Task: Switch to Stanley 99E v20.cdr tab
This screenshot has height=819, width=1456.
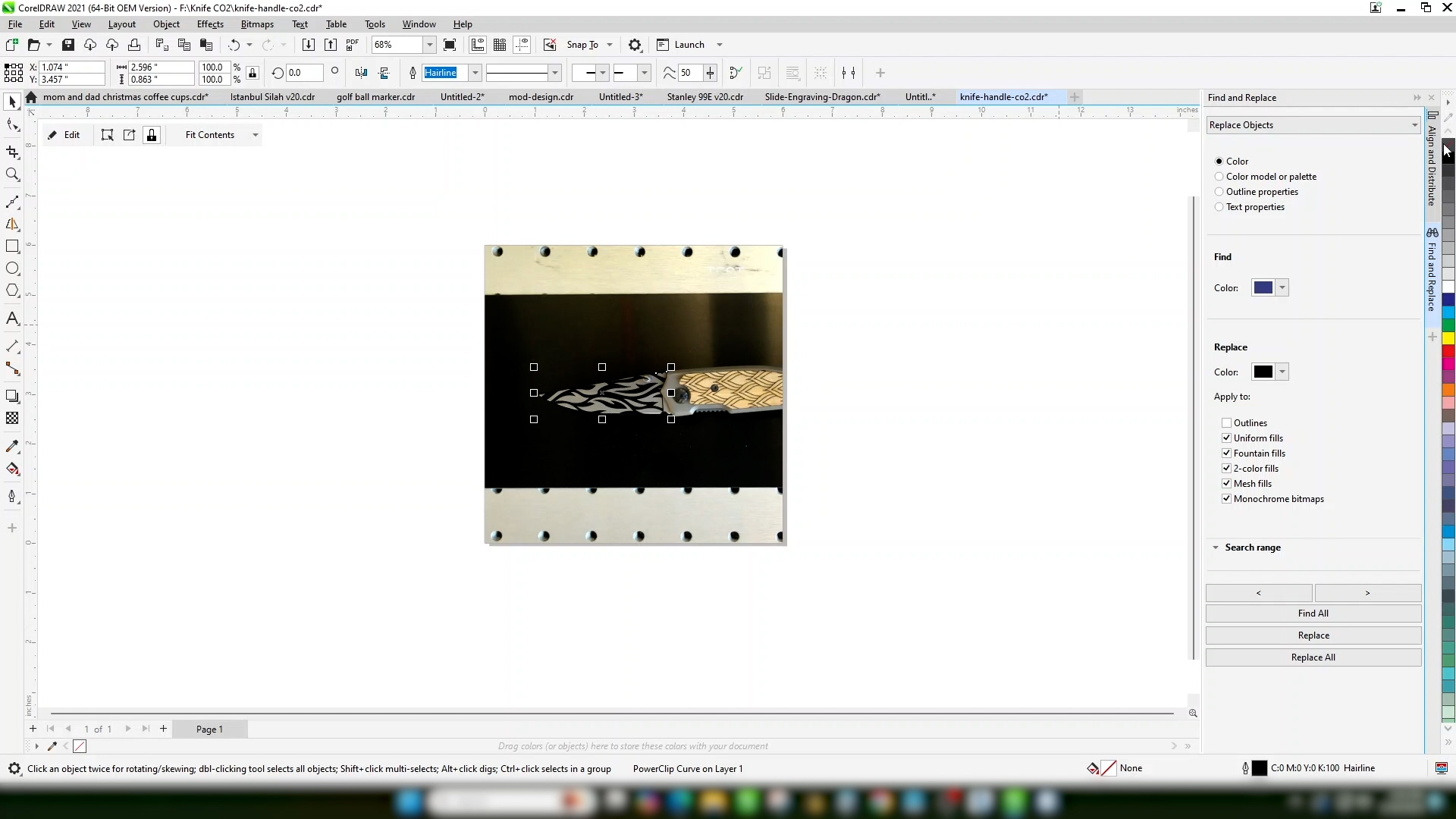Action: point(704,97)
